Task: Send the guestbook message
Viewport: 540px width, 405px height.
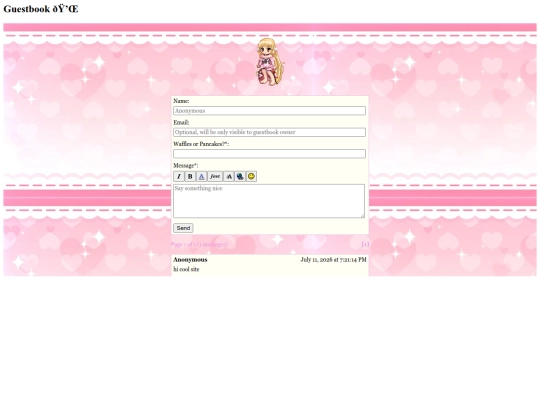Action: click(x=183, y=228)
